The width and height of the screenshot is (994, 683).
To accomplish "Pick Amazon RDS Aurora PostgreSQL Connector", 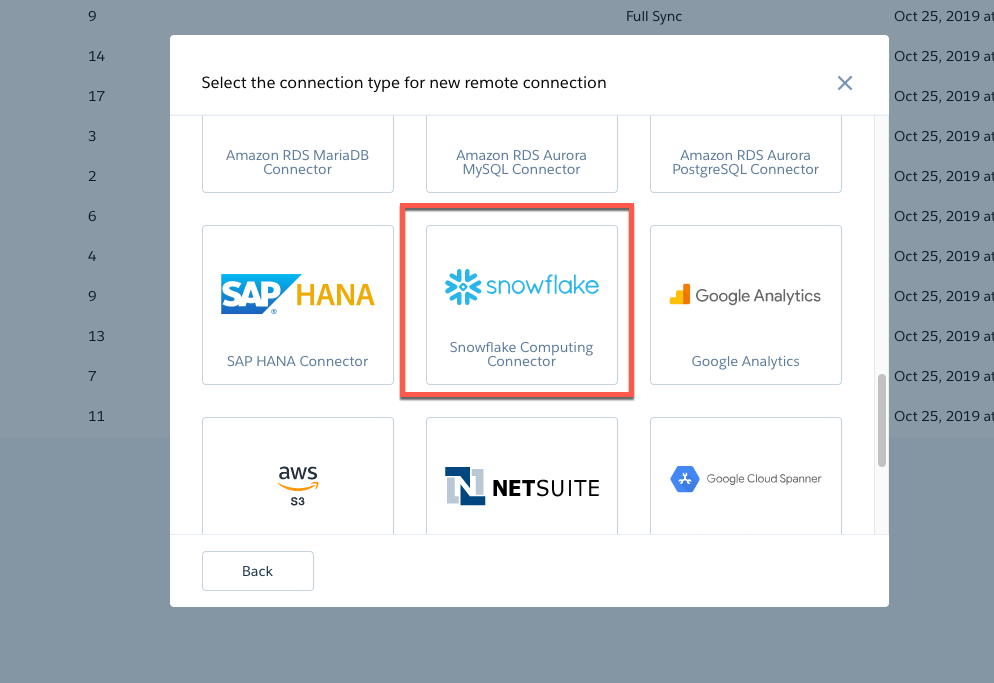I will [x=745, y=162].
